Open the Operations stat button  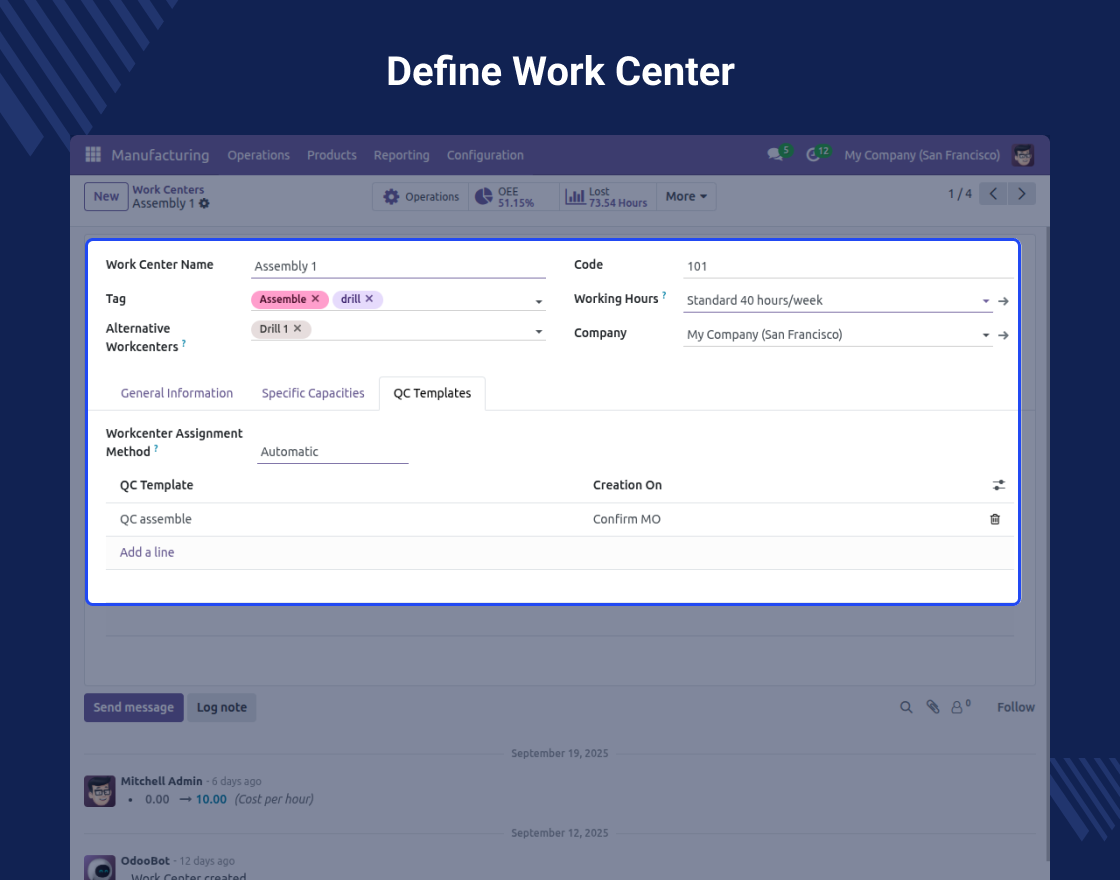[x=421, y=196]
